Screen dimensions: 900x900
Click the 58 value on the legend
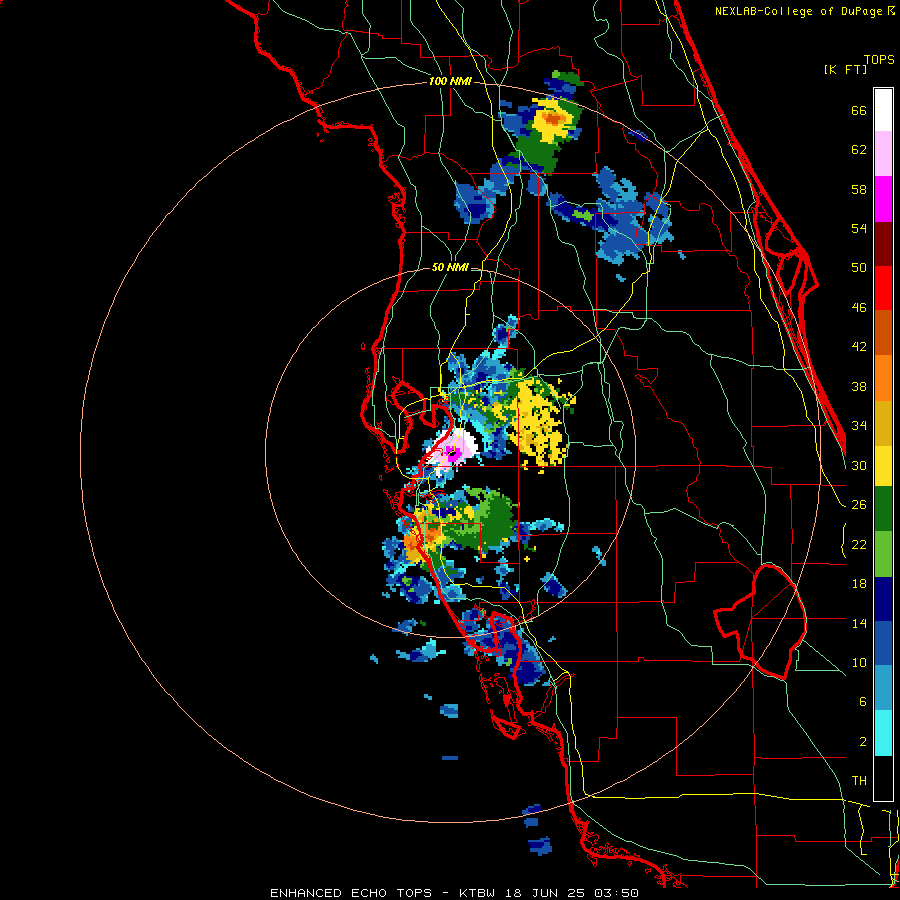click(859, 189)
